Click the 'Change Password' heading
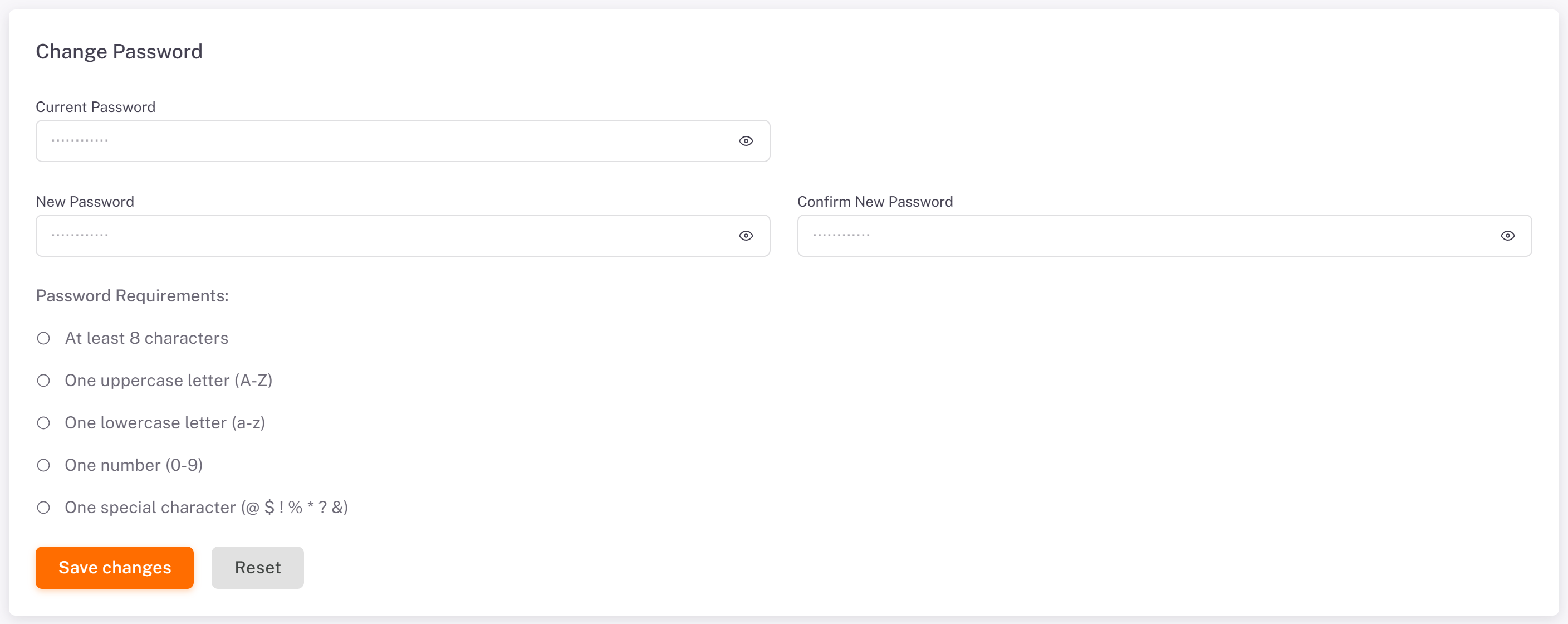This screenshot has height=624, width=1568. tap(119, 52)
